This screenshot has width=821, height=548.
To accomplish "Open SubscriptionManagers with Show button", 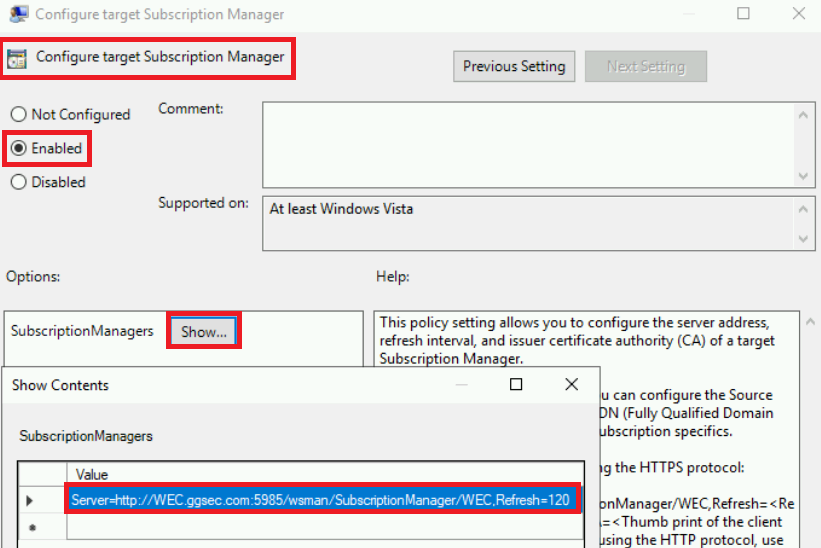I will click(x=204, y=331).
